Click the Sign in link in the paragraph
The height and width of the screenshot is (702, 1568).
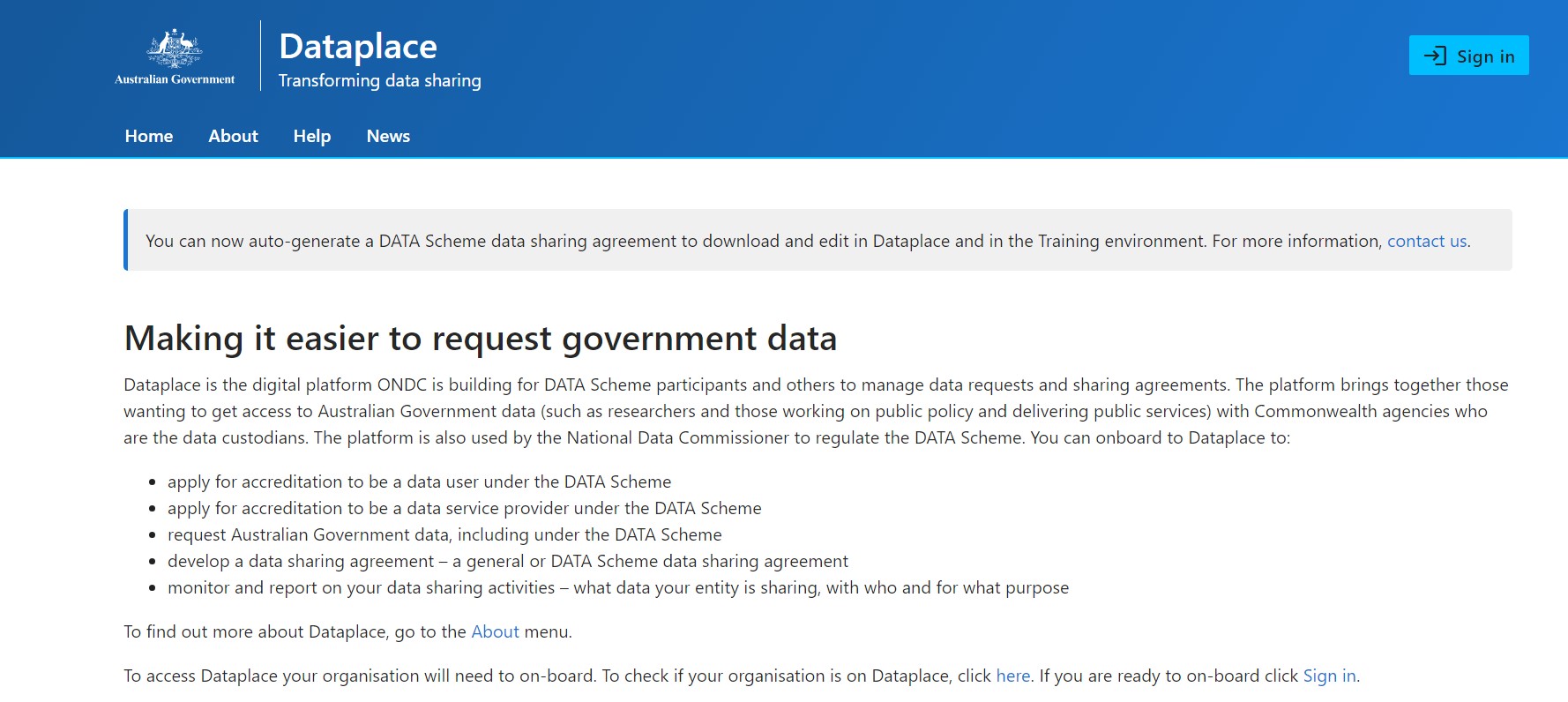1329,676
